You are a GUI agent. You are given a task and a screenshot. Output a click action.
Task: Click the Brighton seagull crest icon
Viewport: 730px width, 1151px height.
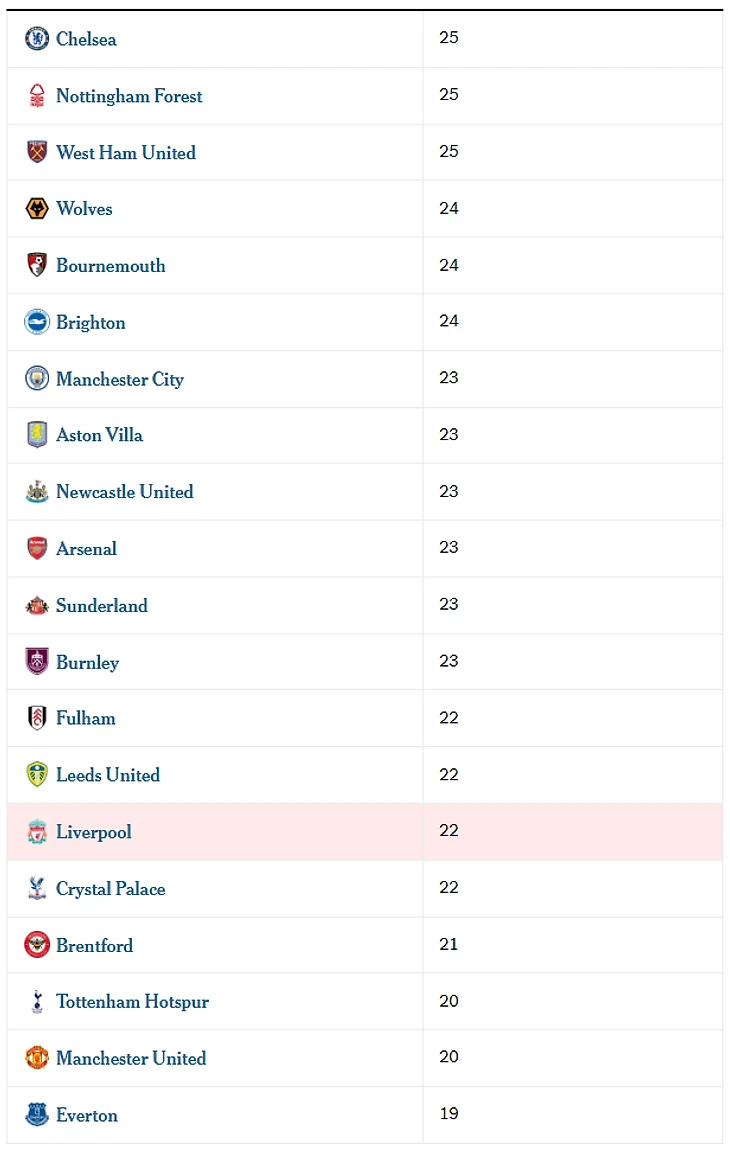(x=37, y=322)
